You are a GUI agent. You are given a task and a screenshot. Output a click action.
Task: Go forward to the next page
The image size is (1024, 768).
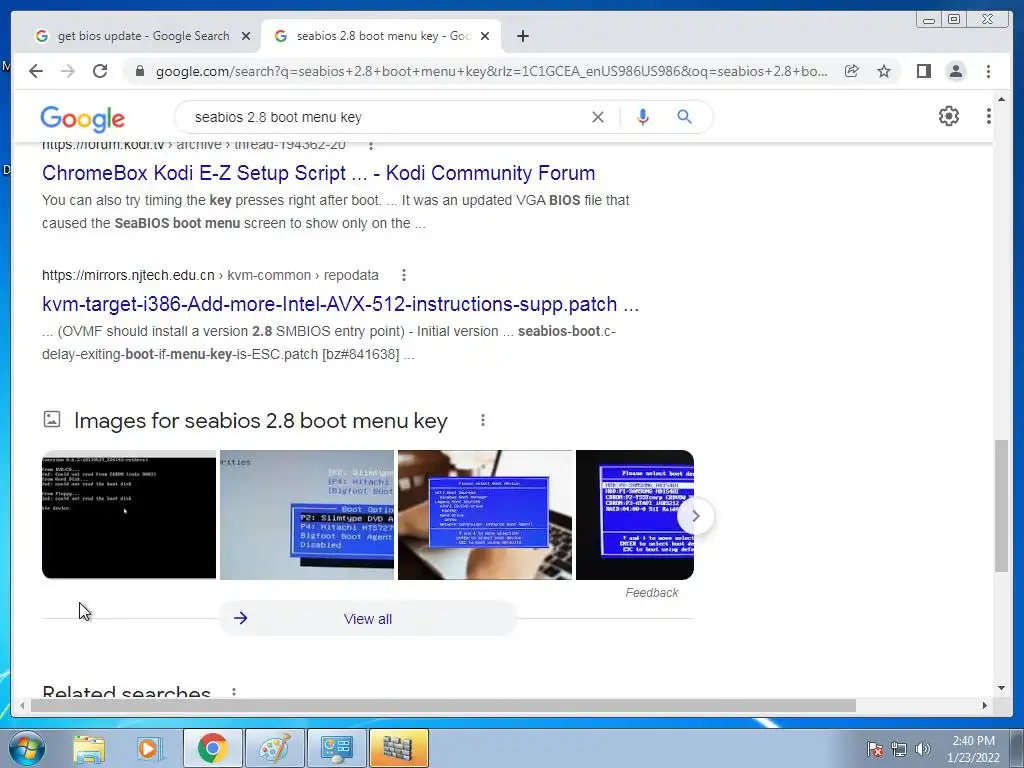(68, 71)
